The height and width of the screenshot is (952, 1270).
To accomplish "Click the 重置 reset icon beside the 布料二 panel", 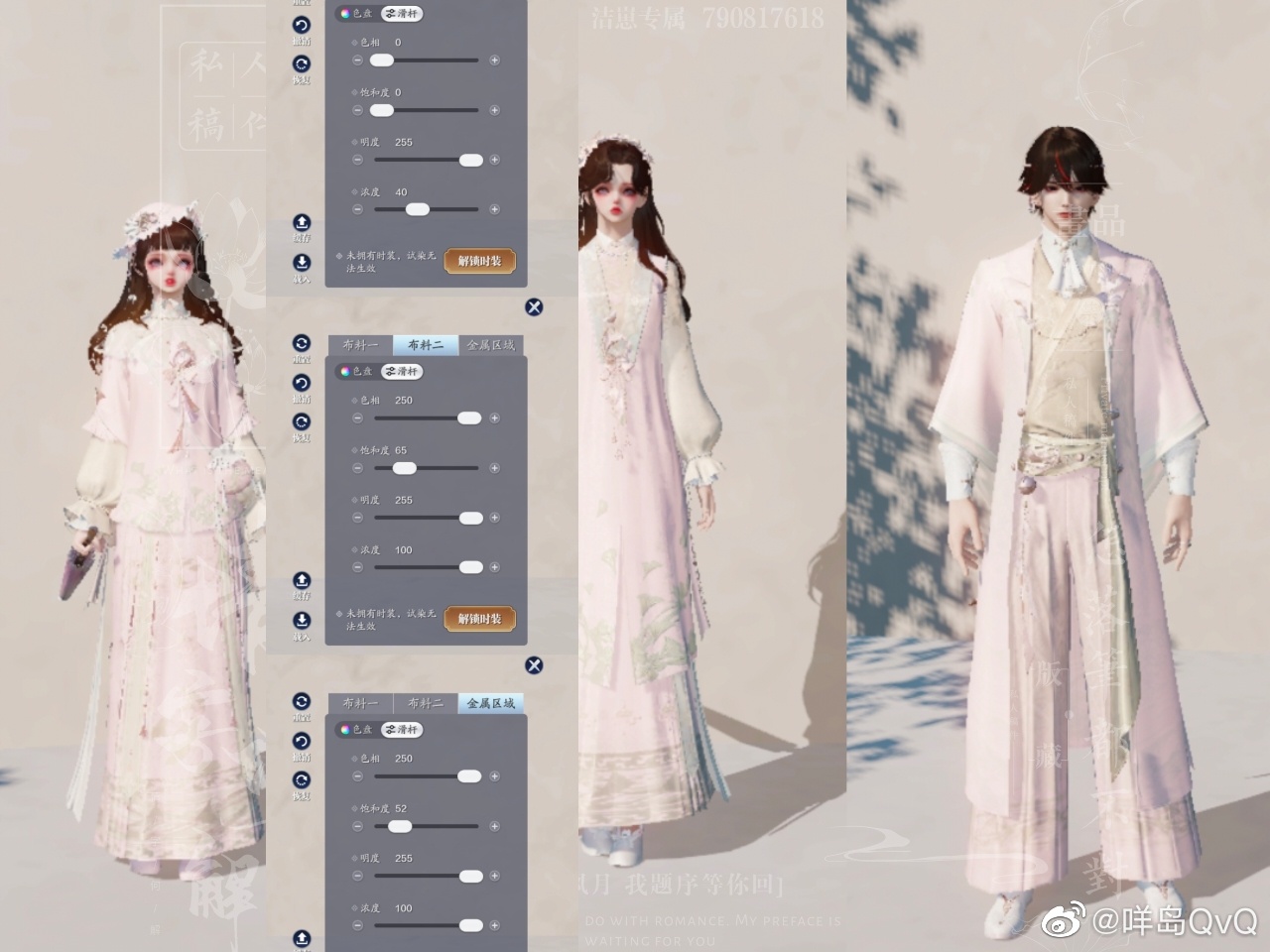I will click(x=302, y=343).
